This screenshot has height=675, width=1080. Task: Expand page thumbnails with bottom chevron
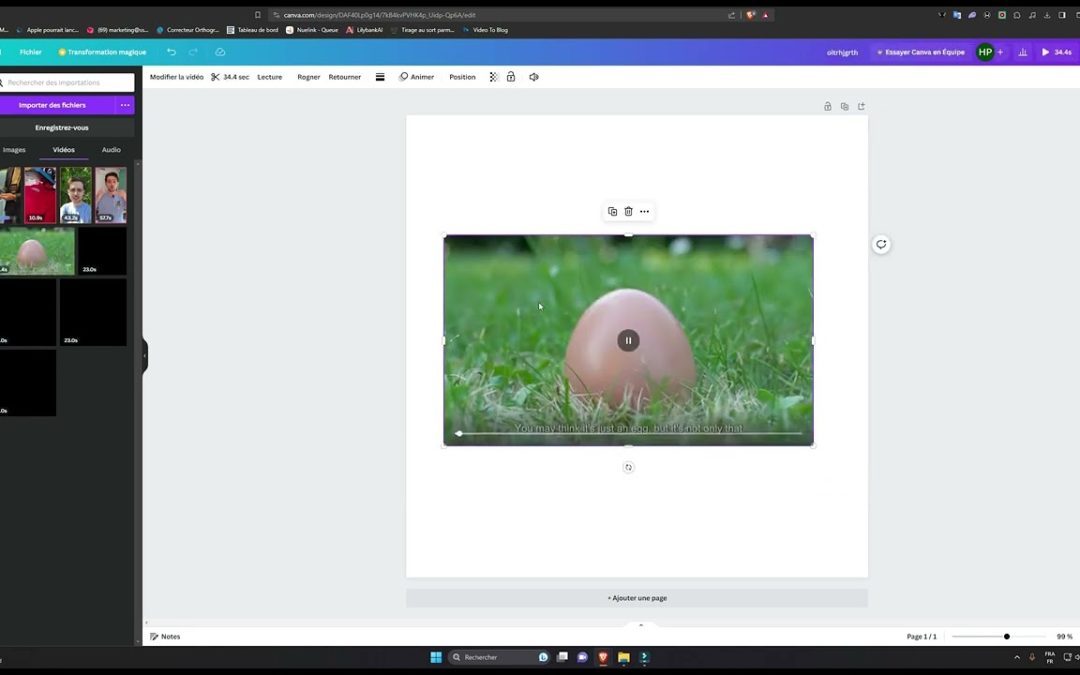tap(641, 625)
